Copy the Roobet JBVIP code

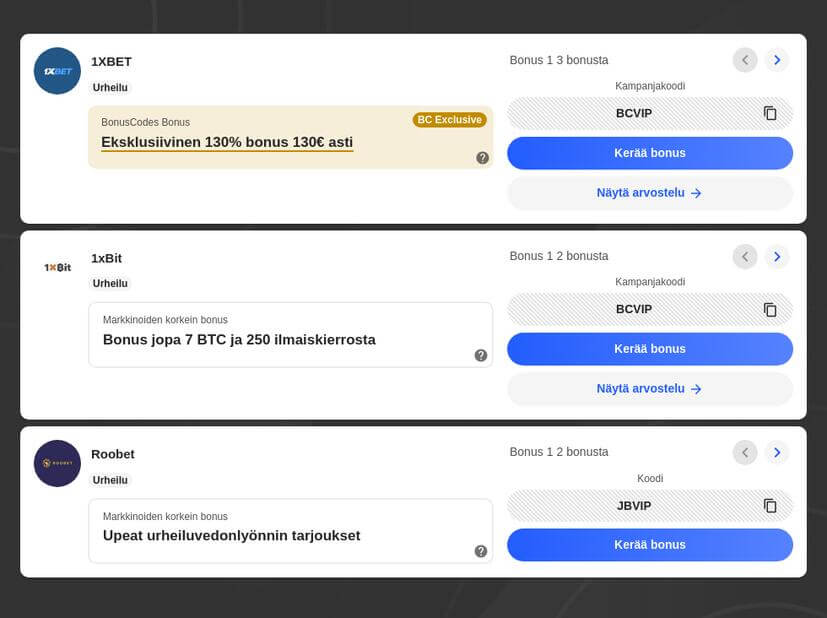(770, 505)
